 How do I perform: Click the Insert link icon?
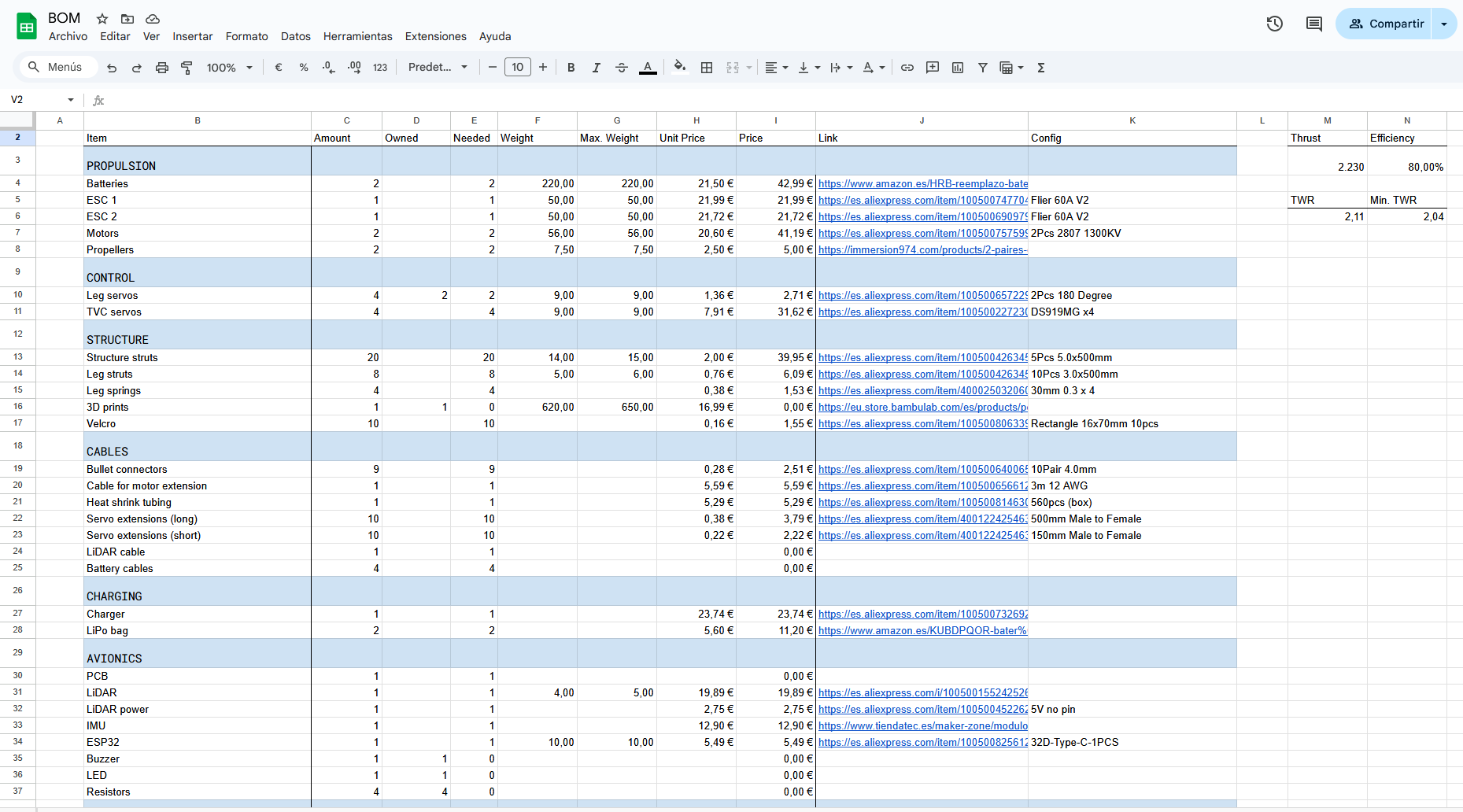click(907, 68)
